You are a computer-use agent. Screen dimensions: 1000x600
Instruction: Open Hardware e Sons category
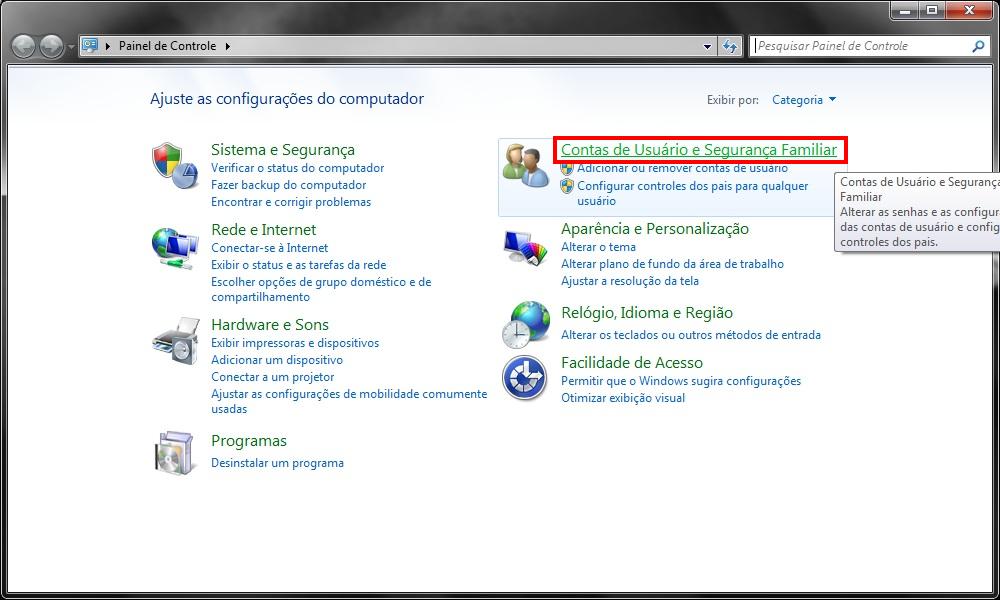[x=270, y=325]
